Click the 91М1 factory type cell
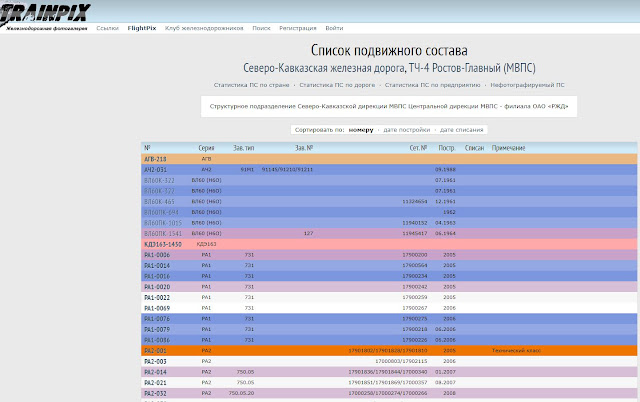 click(247, 169)
